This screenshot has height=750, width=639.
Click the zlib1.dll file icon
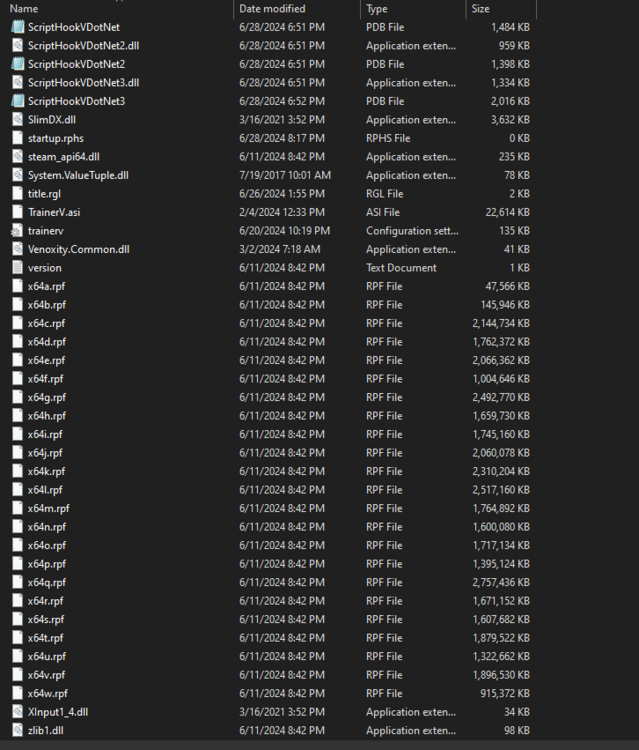[x=18, y=730]
